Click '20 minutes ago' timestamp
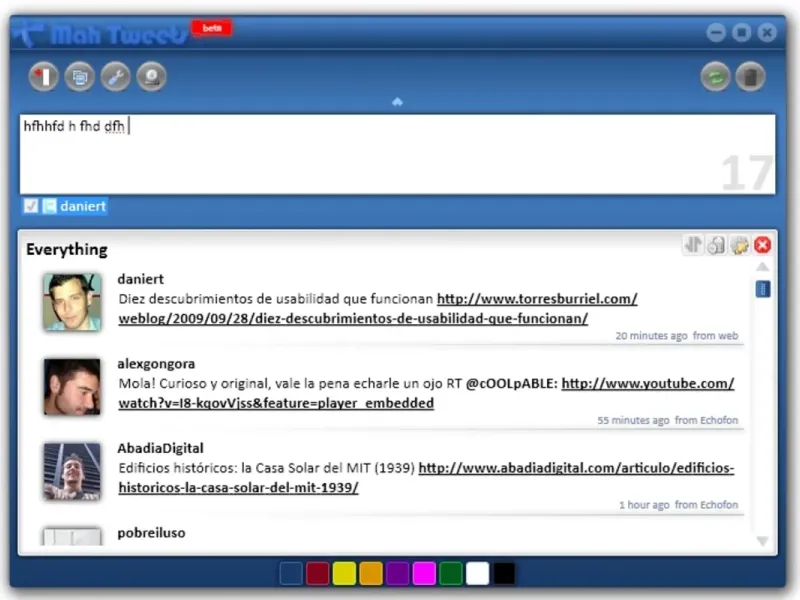The width and height of the screenshot is (800, 600). tap(651, 336)
